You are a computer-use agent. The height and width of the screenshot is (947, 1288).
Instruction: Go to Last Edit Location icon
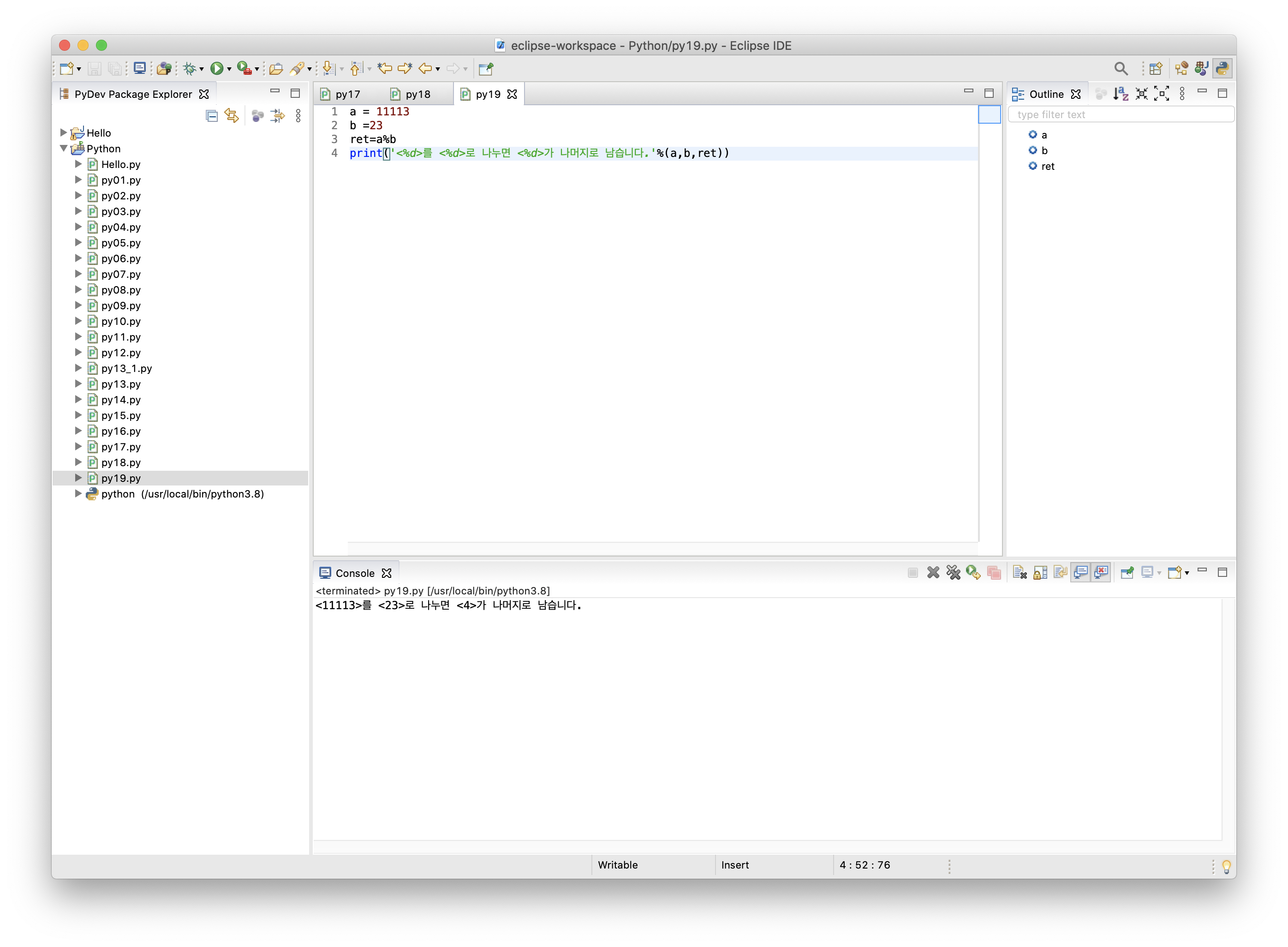click(384, 69)
